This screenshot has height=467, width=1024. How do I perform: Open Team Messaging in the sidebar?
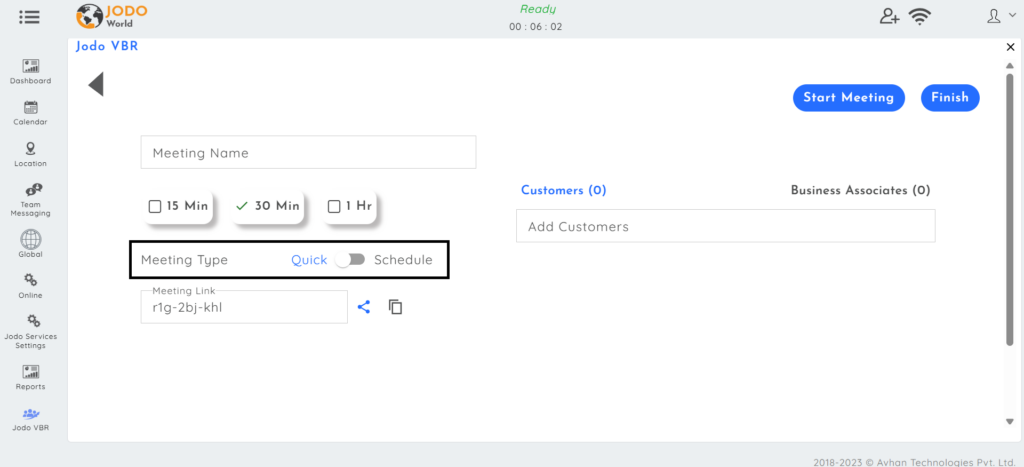pyautogui.click(x=33, y=190)
